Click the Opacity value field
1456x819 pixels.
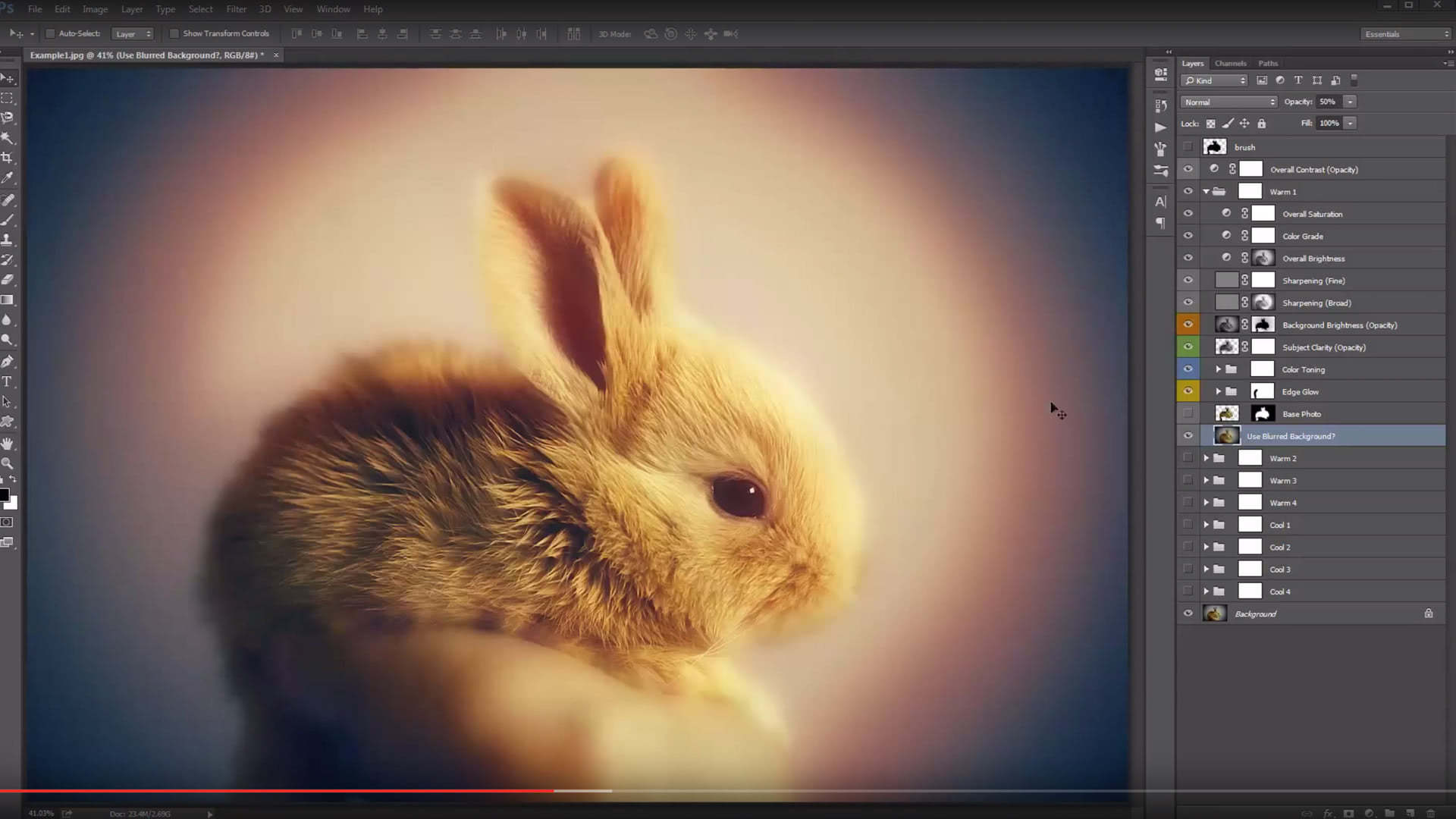coord(1327,102)
